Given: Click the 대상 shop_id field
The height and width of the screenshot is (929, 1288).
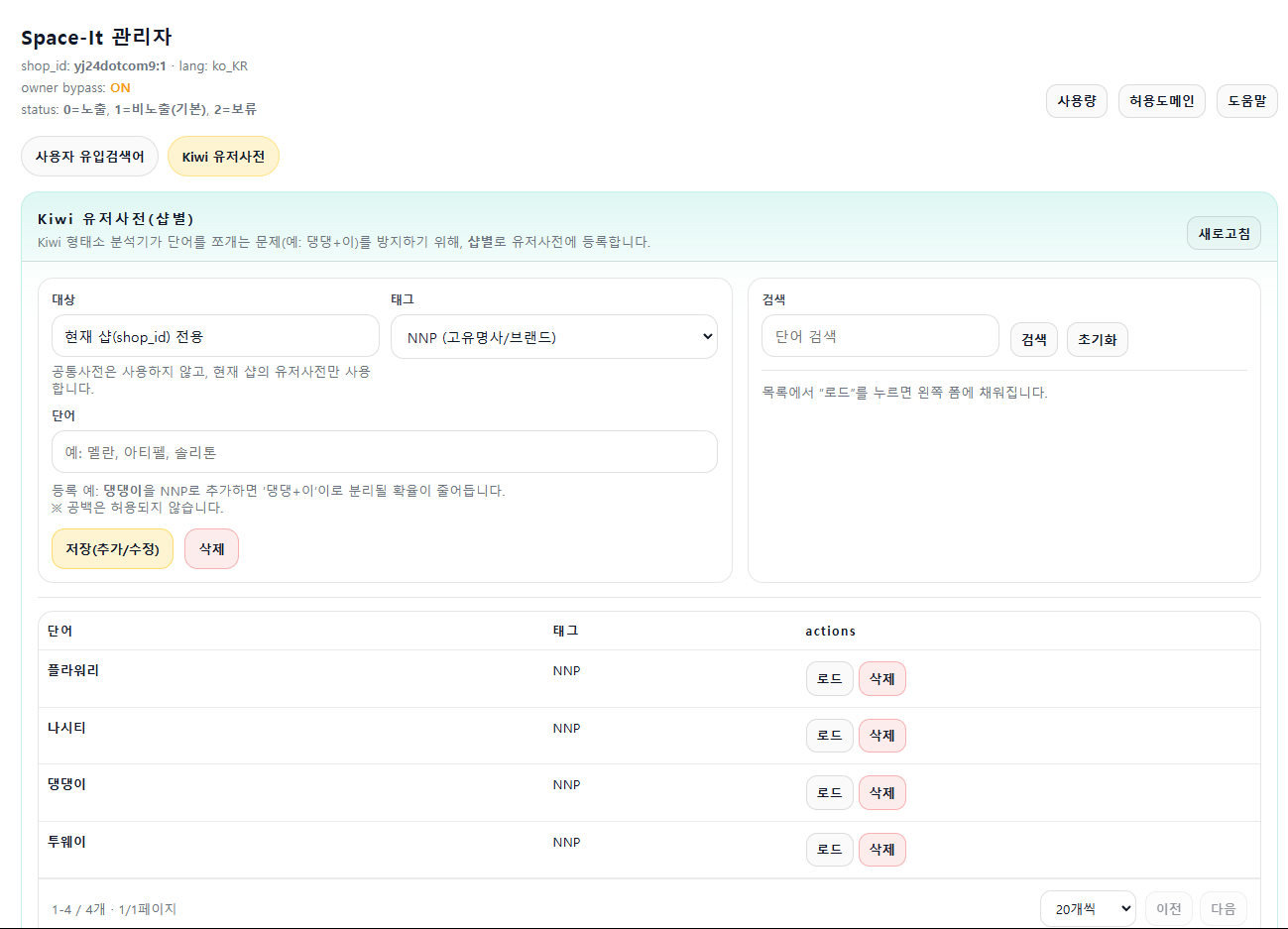Looking at the screenshot, I should (x=215, y=336).
